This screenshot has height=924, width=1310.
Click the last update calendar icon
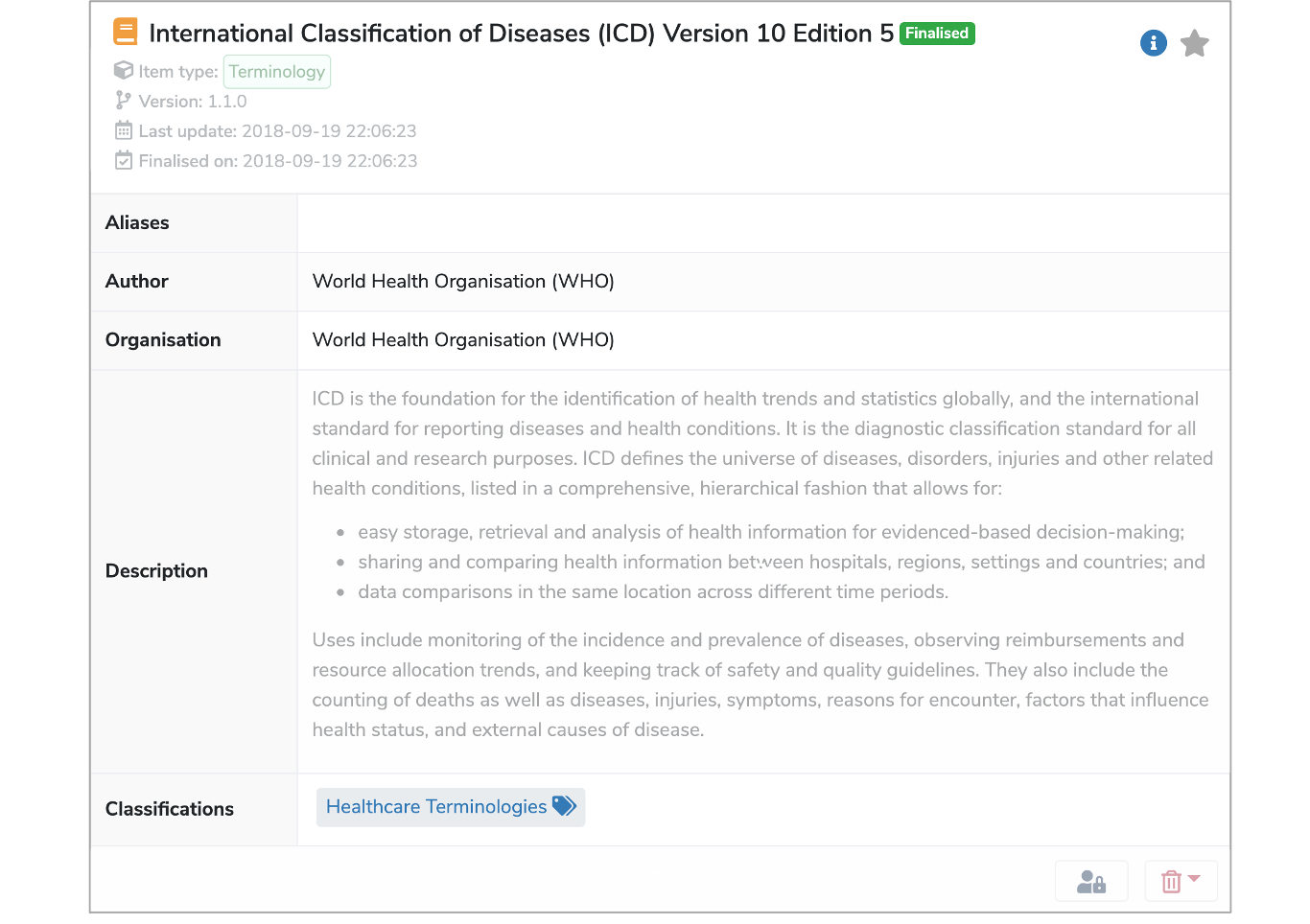pos(124,130)
